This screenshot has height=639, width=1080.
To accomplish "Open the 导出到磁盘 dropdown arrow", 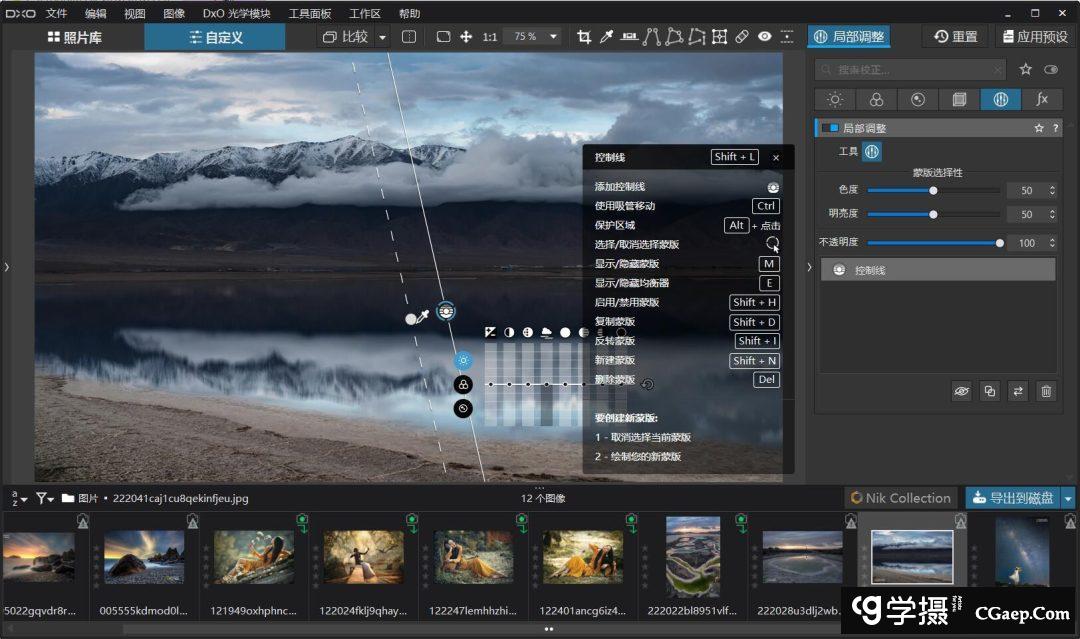I will click(1068, 498).
